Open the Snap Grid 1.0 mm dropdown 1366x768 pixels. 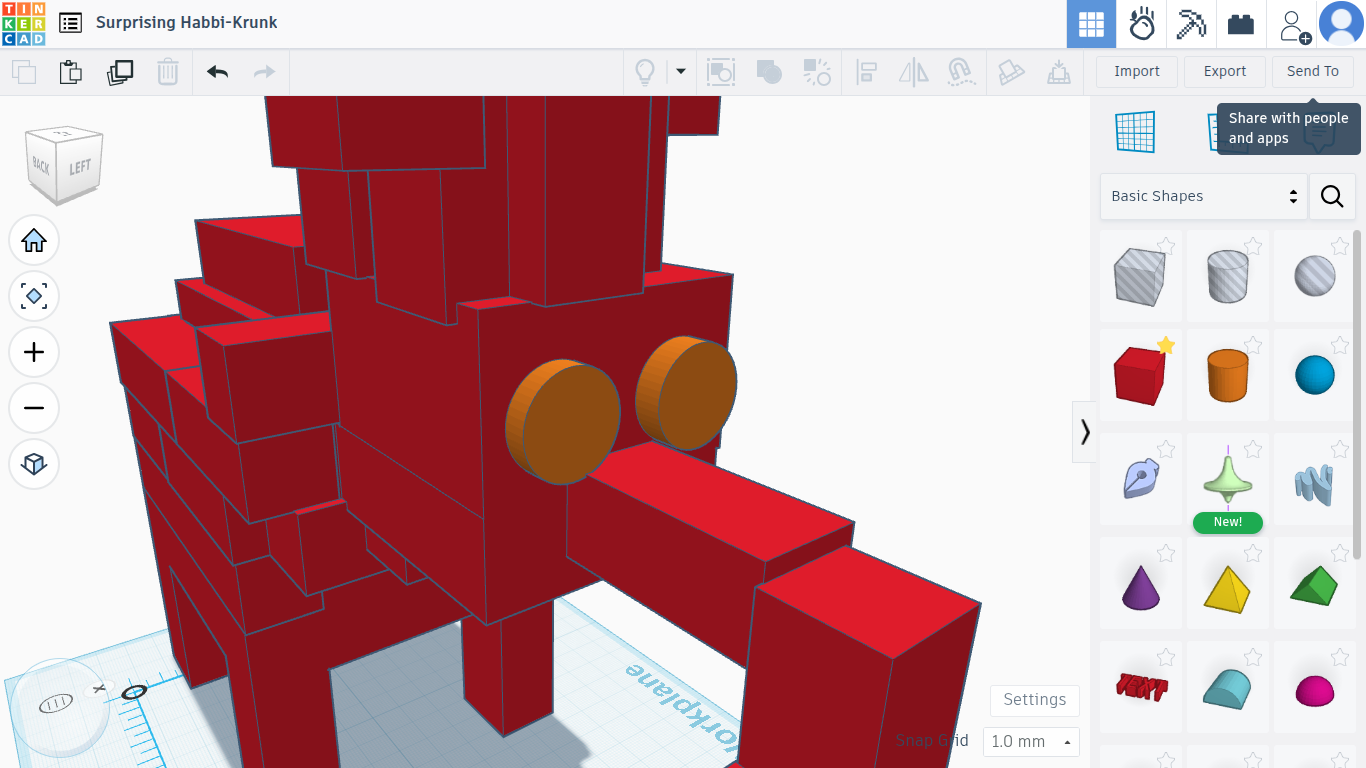point(1031,742)
